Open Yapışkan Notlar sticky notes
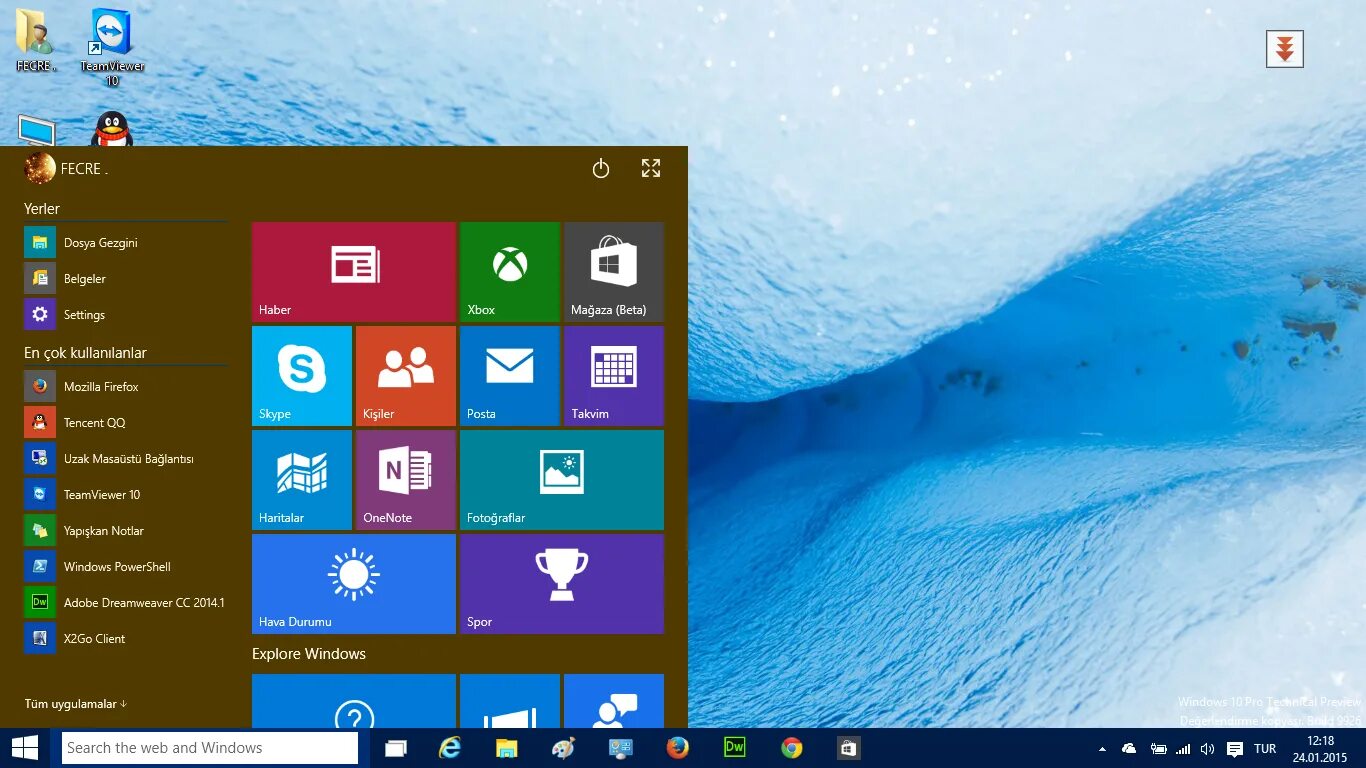 126,531
